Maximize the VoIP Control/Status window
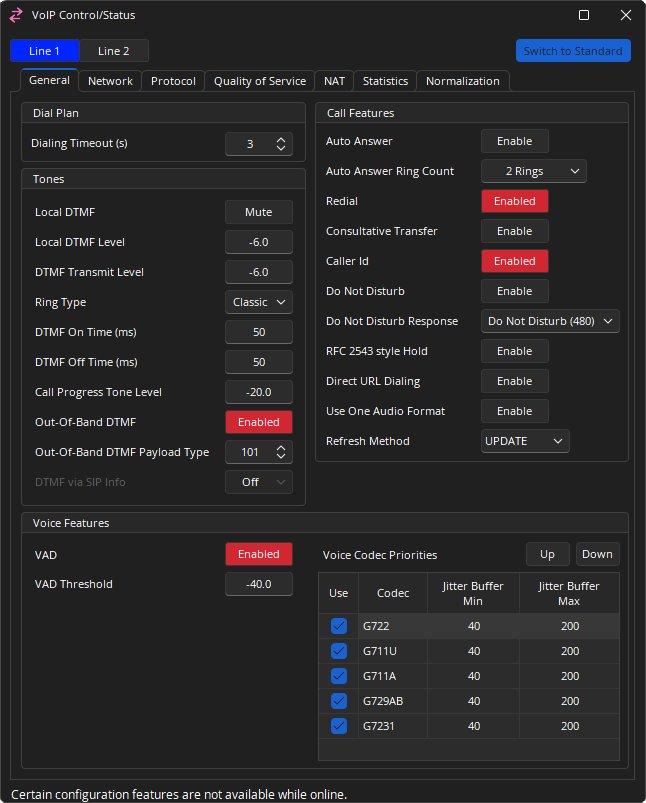The height and width of the screenshot is (803, 646). pos(584,15)
